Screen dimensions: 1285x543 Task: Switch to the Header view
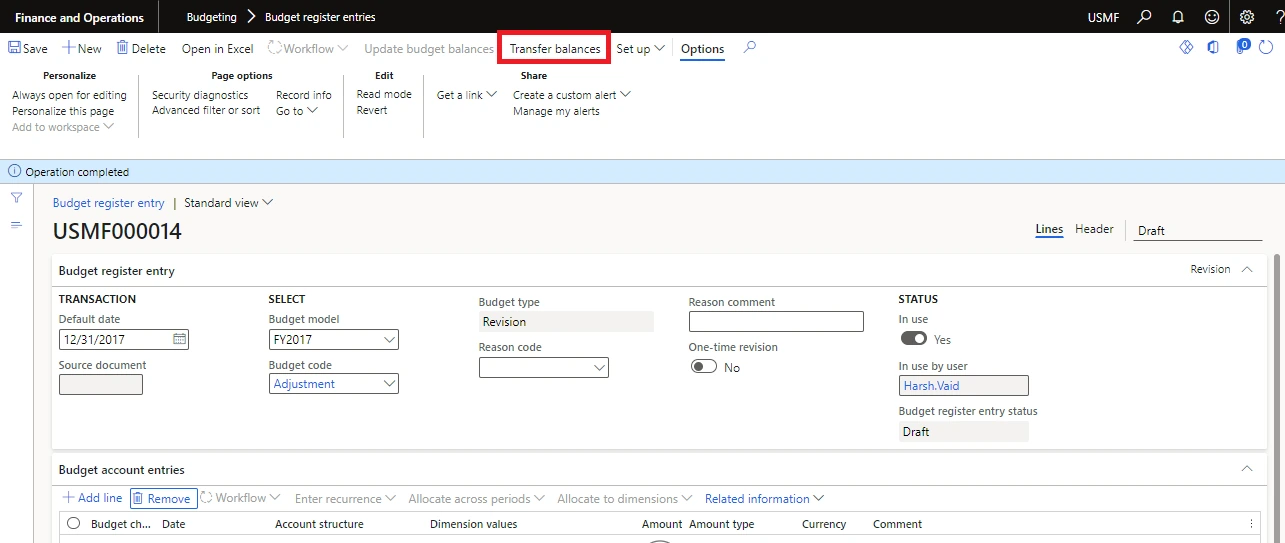[1094, 229]
